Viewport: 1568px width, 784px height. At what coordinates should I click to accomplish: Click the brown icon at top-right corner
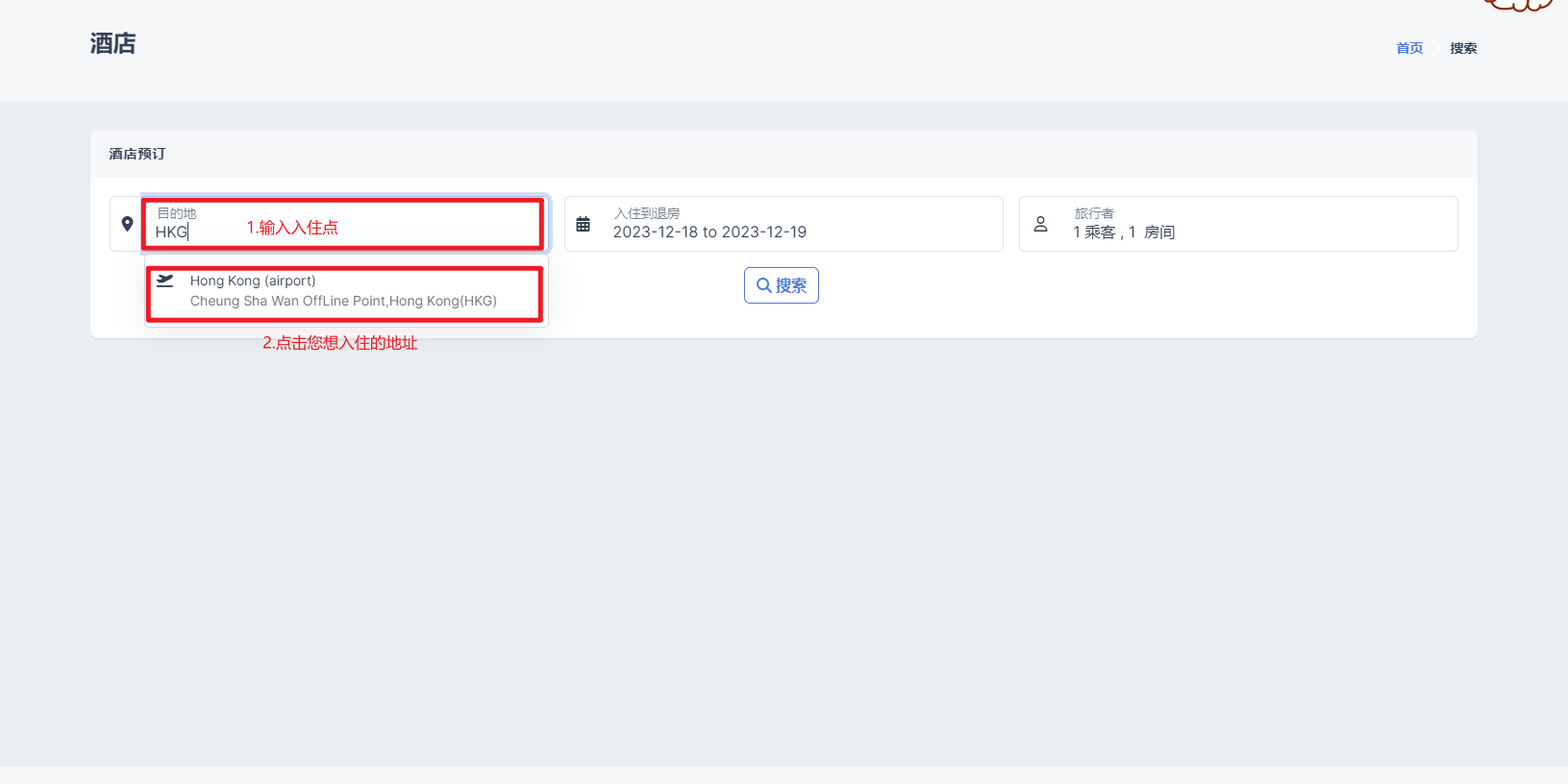pyautogui.click(x=1519, y=5)
